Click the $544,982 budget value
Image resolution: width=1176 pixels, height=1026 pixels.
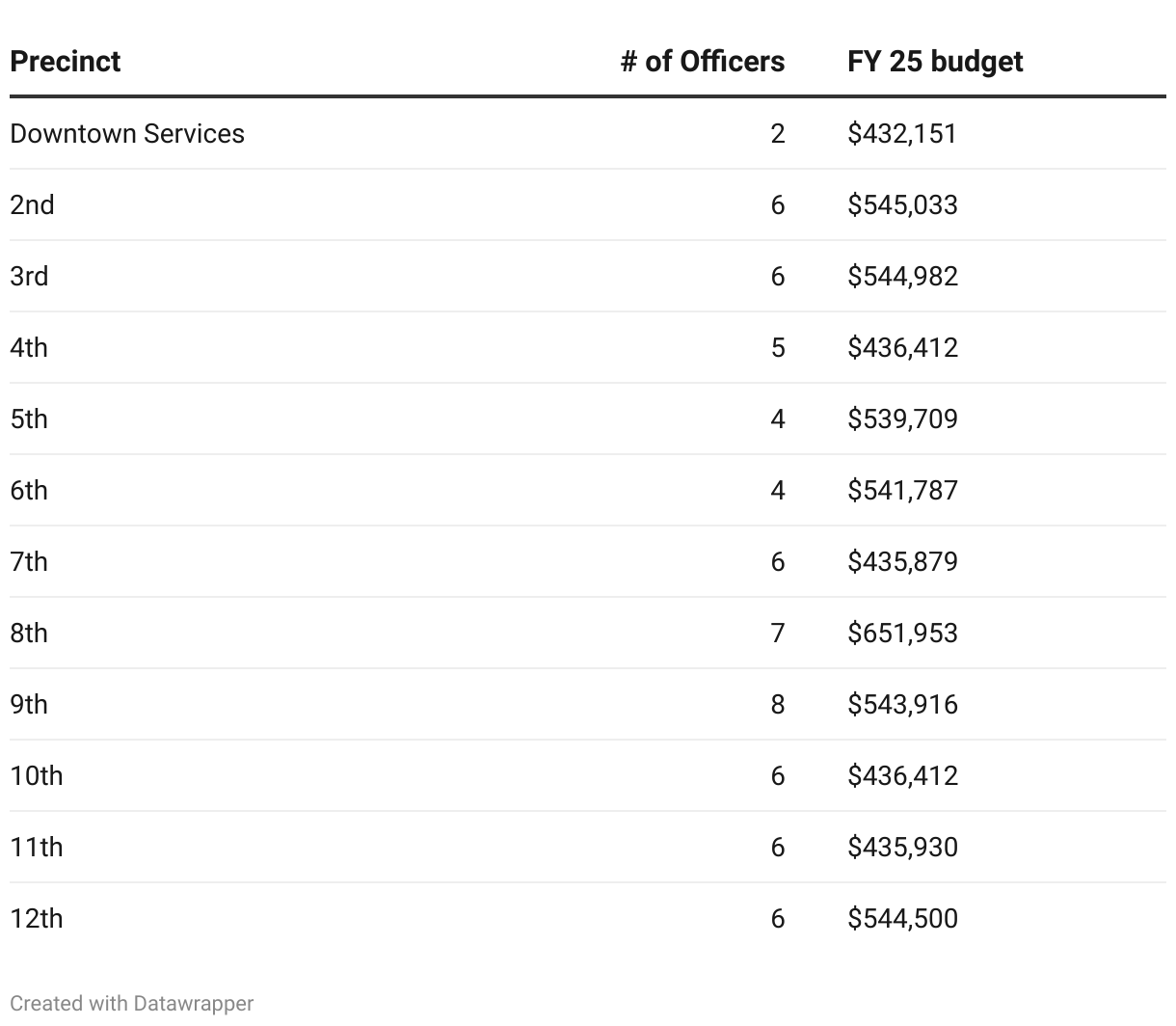902,276
